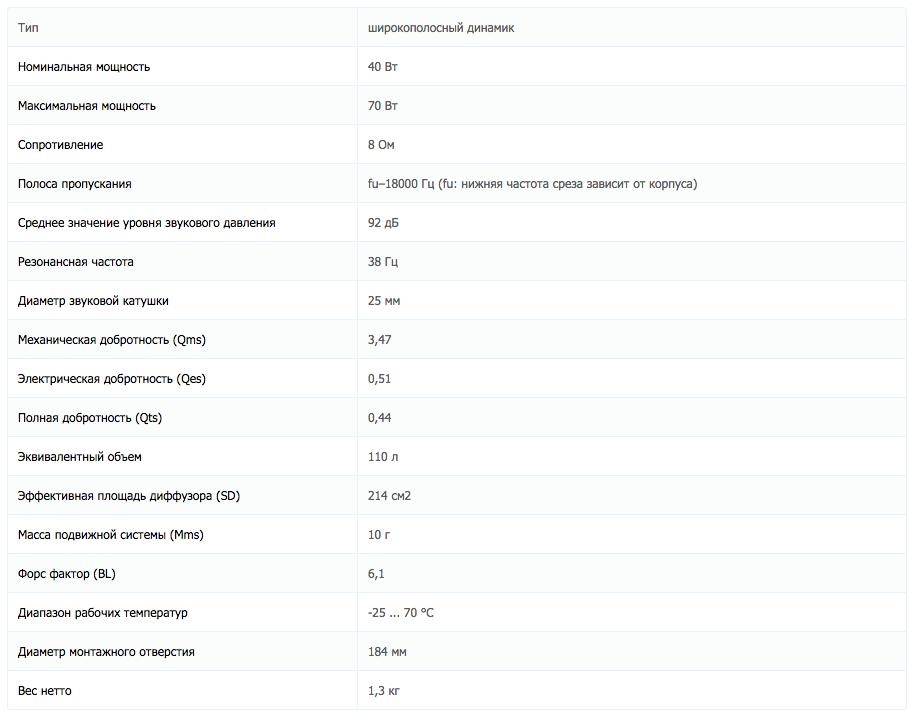Click the "Тип" row label

click(x=28, y=28)
